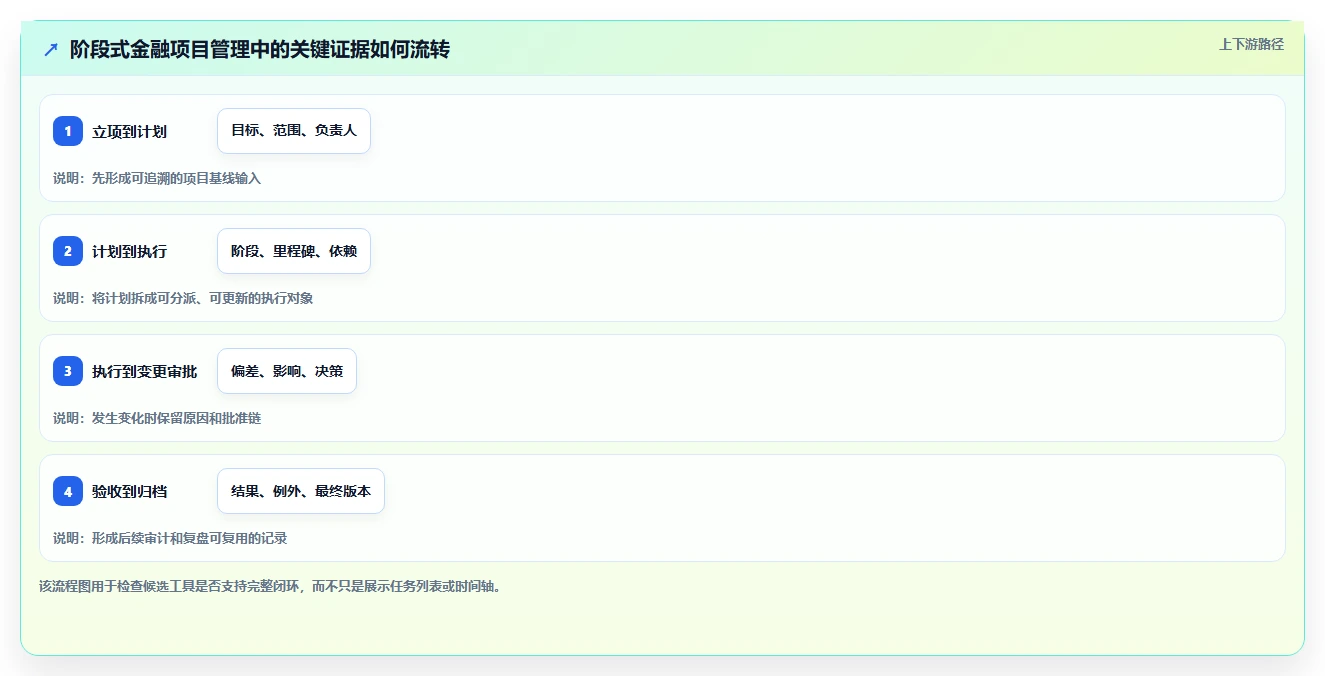
Task: Click the step 2 number badge
Action: click(68, 251)
